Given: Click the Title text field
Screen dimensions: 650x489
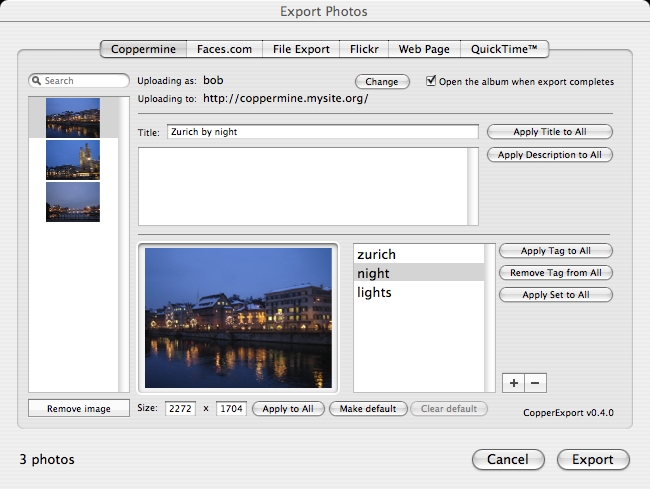Looking at the screenshot, I should [x=321, y=132].
